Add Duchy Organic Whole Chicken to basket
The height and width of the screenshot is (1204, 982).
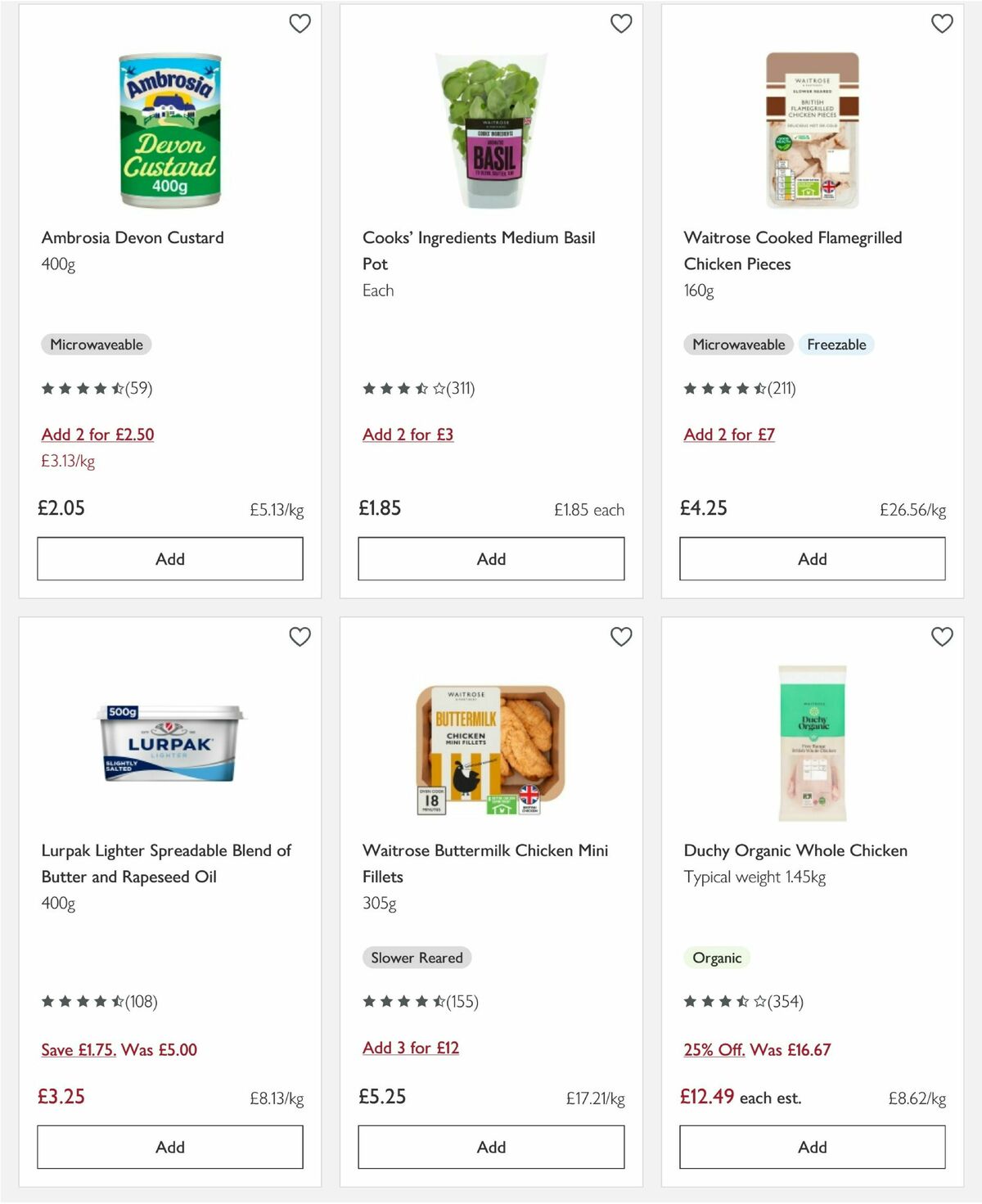[811, 1147]
